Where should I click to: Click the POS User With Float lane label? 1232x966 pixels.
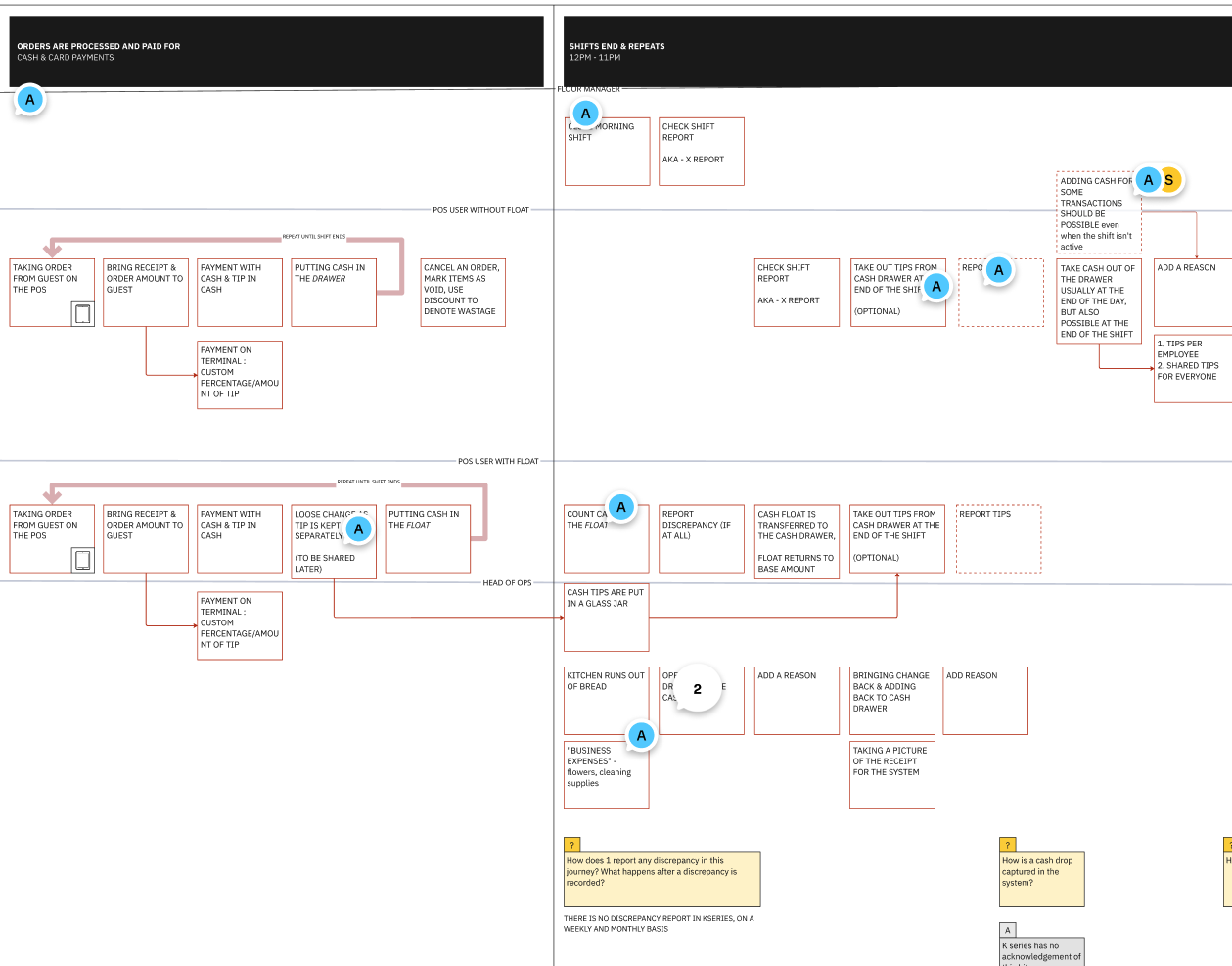pos(498,461)
